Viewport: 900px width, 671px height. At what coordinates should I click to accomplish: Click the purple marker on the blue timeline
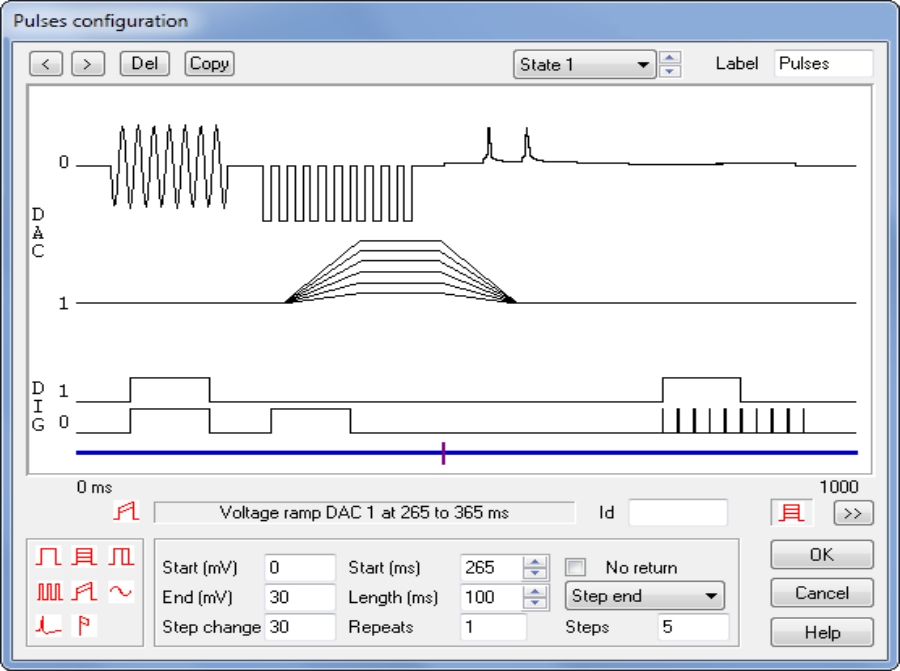pyautogui.click(x=443, y=453)
